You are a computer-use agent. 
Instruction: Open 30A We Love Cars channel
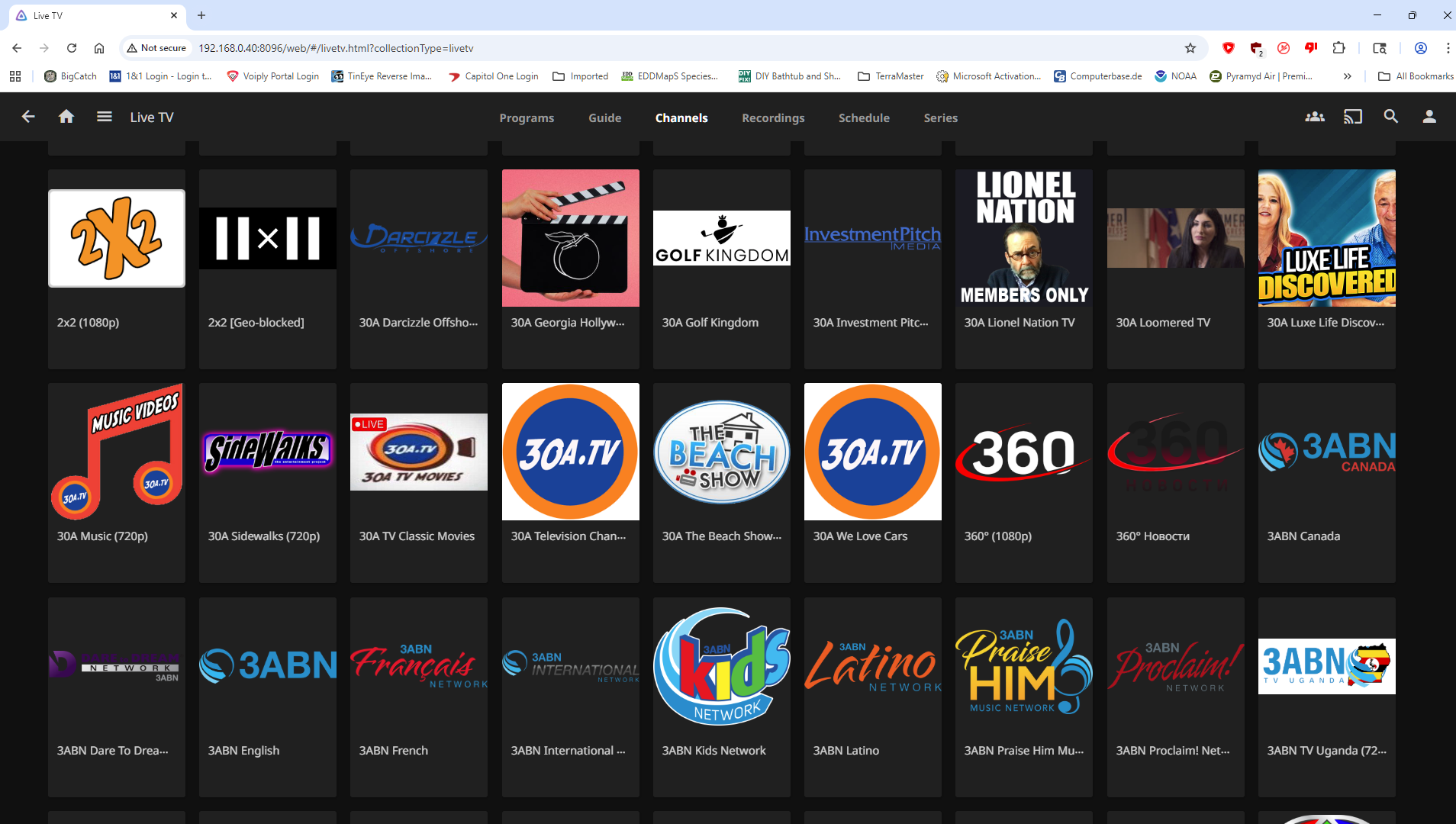coord(873,482)
